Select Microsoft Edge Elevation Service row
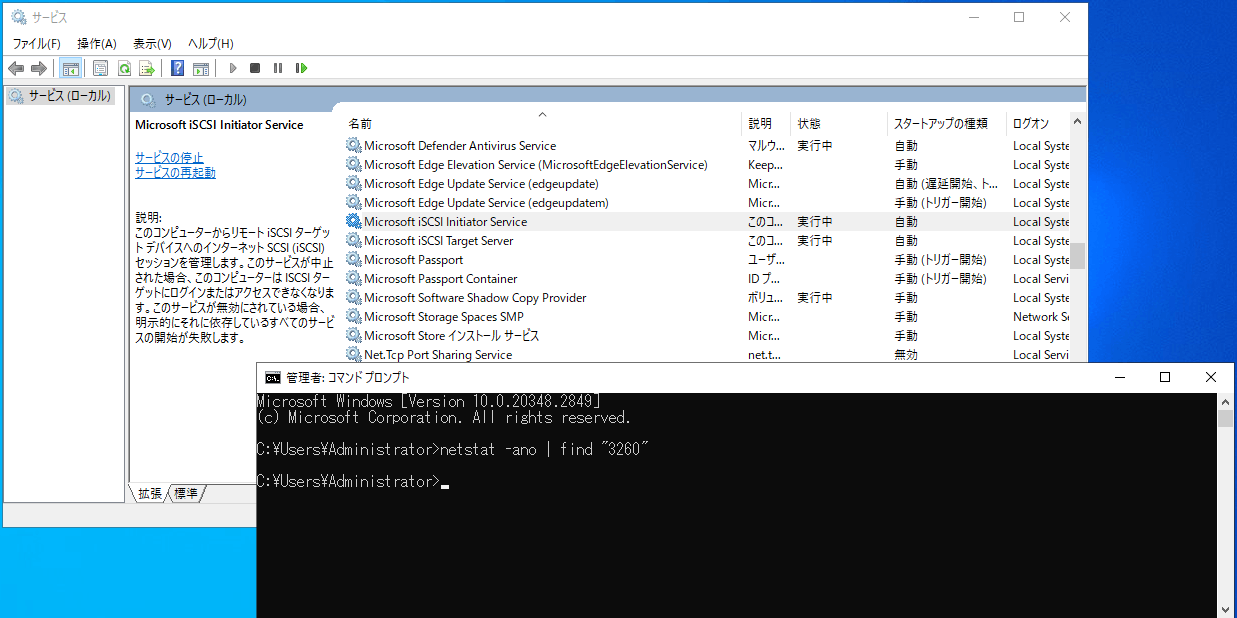The image size is (1237, 618). (707, 164)
